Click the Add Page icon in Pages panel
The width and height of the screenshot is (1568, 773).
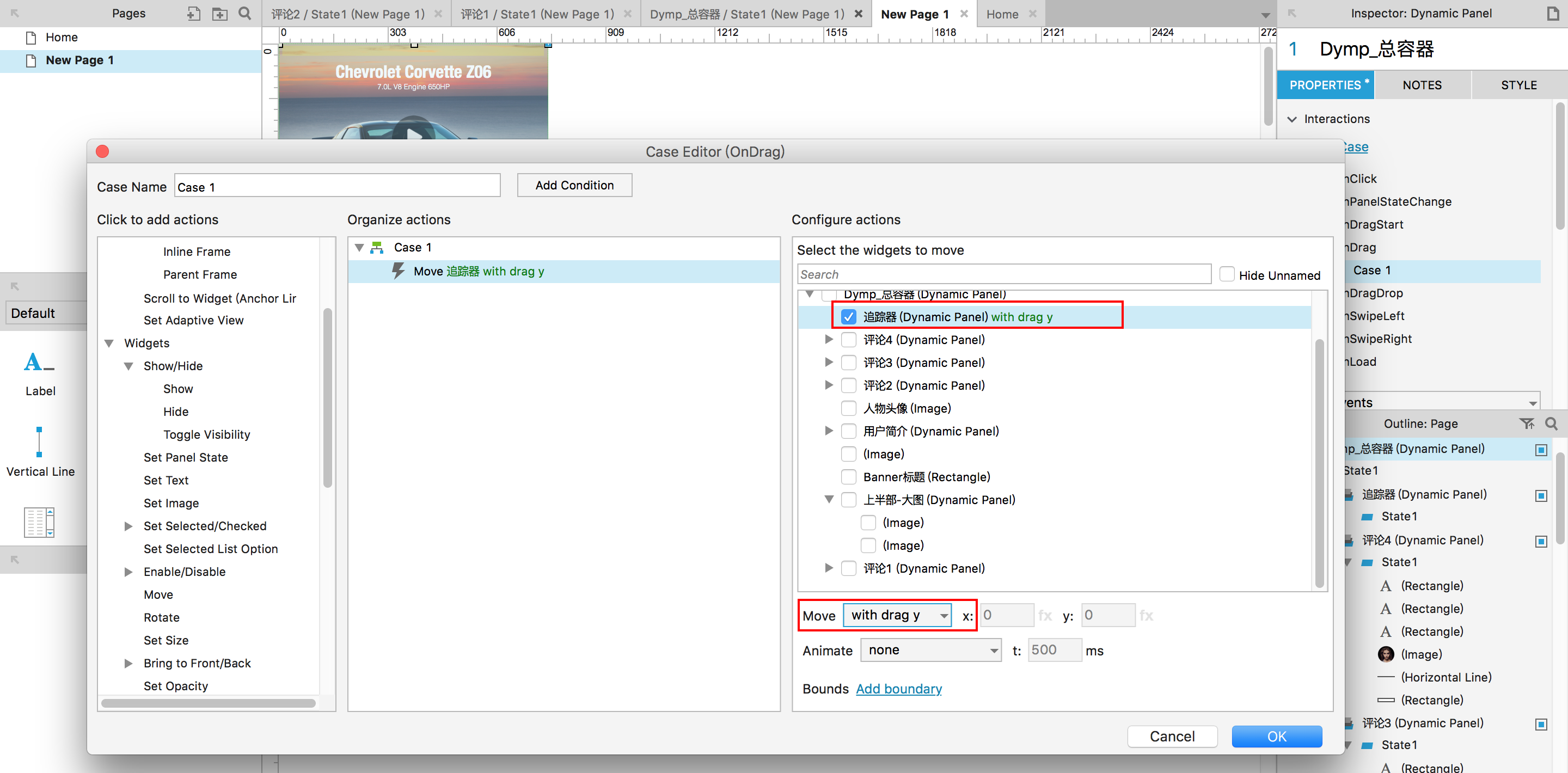tap(194, 14)
